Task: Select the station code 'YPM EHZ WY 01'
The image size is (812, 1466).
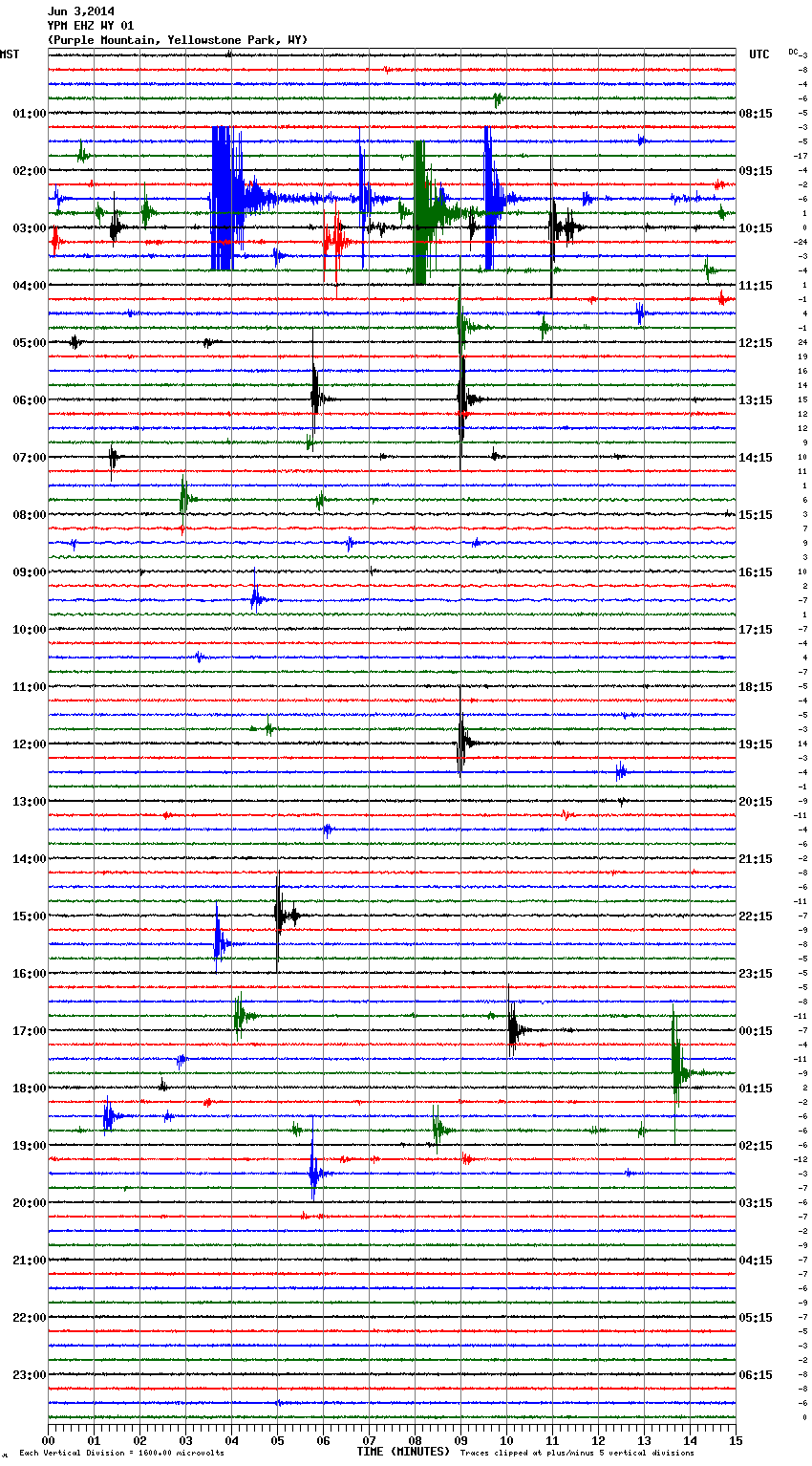Action: [x=91, y=26]
